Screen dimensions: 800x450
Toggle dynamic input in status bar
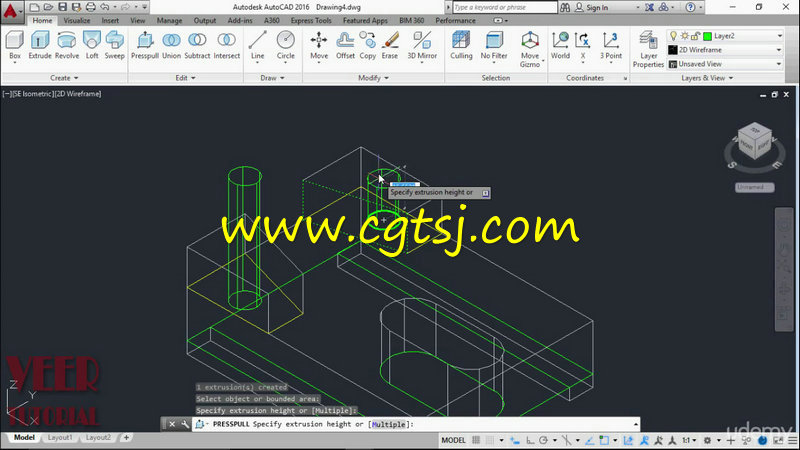[x=515, y=440]
